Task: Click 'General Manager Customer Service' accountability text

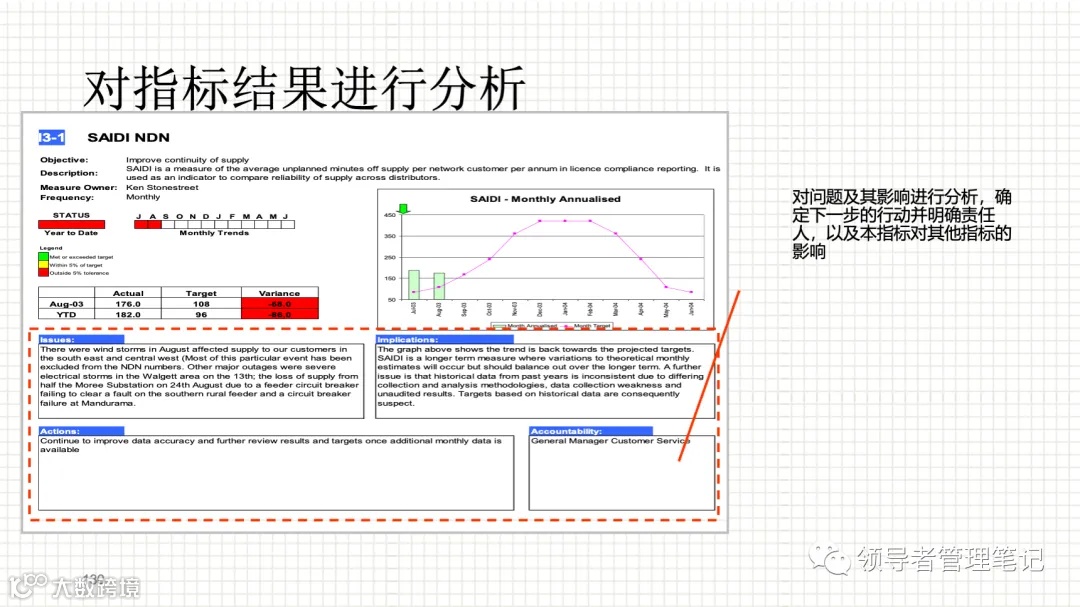Action: 610,441
